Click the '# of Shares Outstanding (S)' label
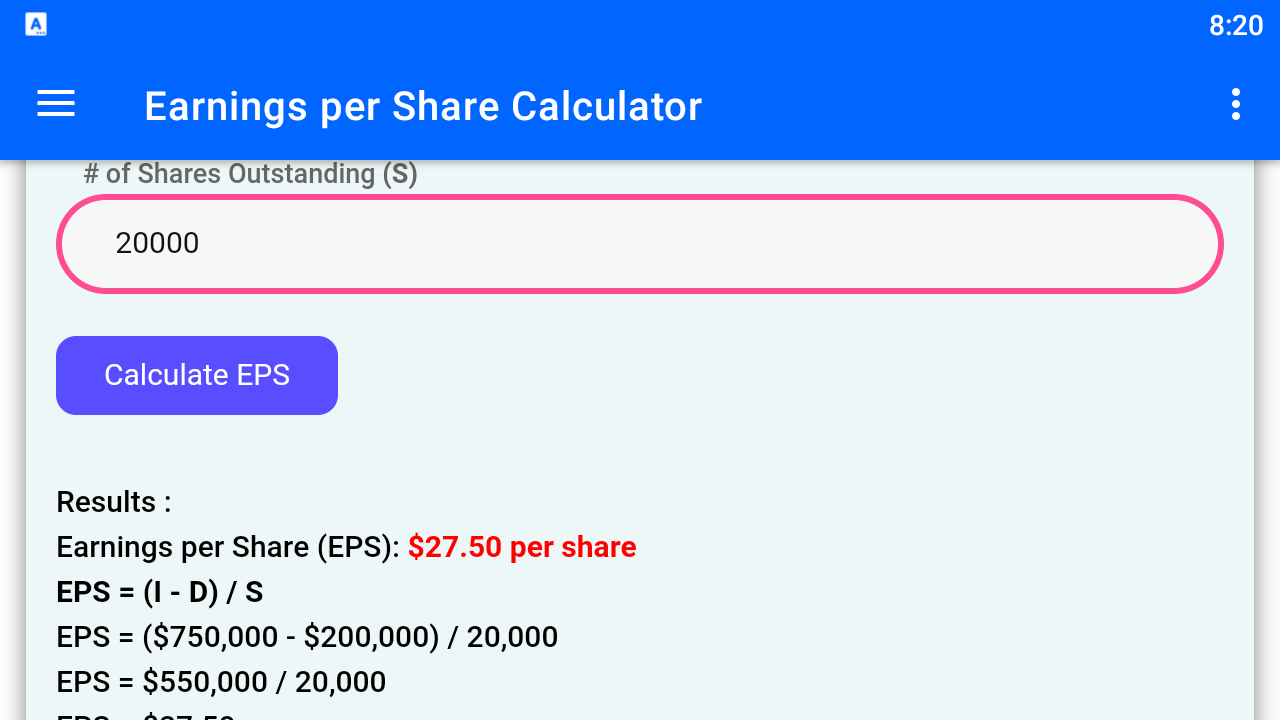Screen dimensions: 1280x720 click(x=251, y=173)
